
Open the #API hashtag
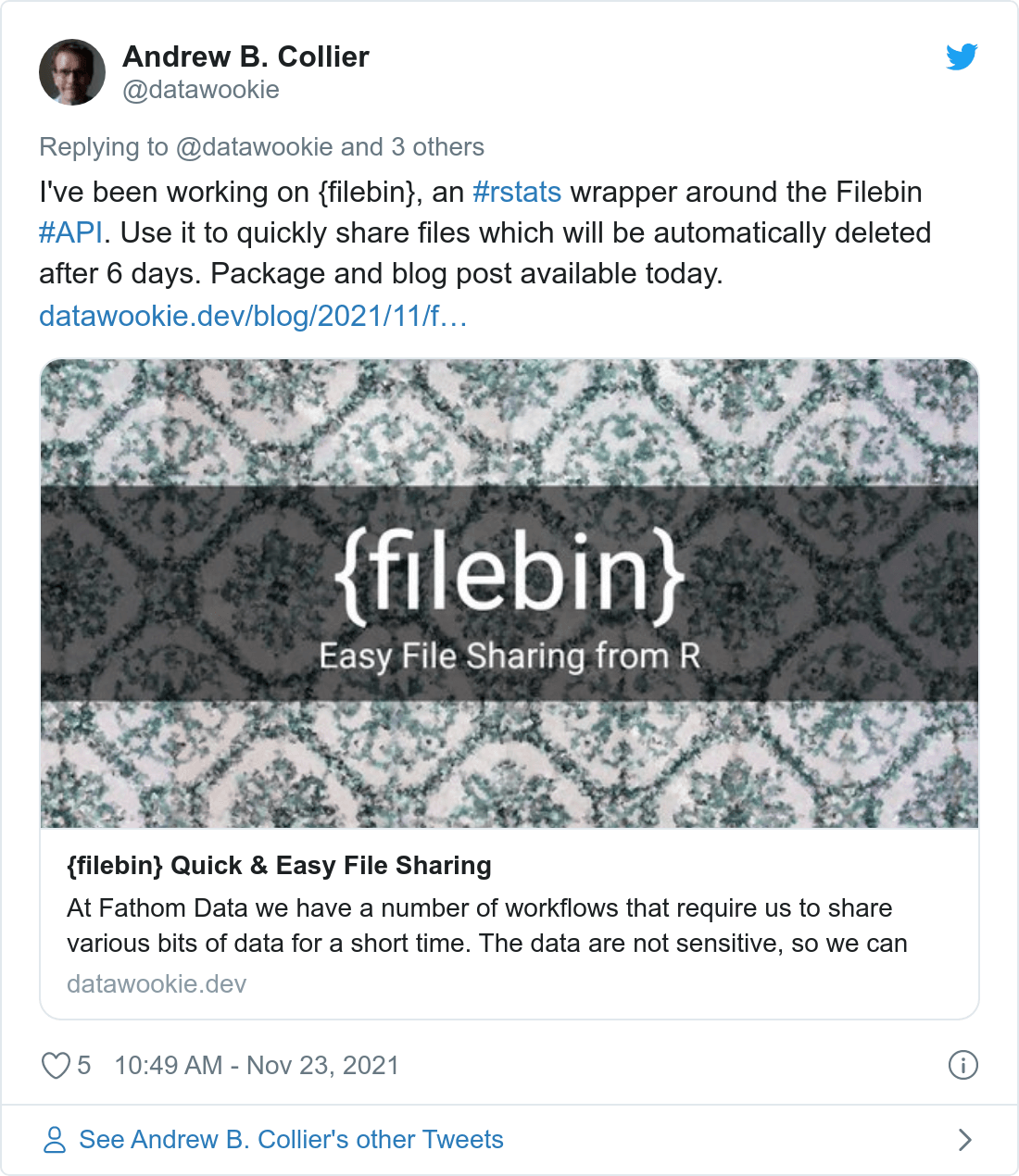click(69, 232)
